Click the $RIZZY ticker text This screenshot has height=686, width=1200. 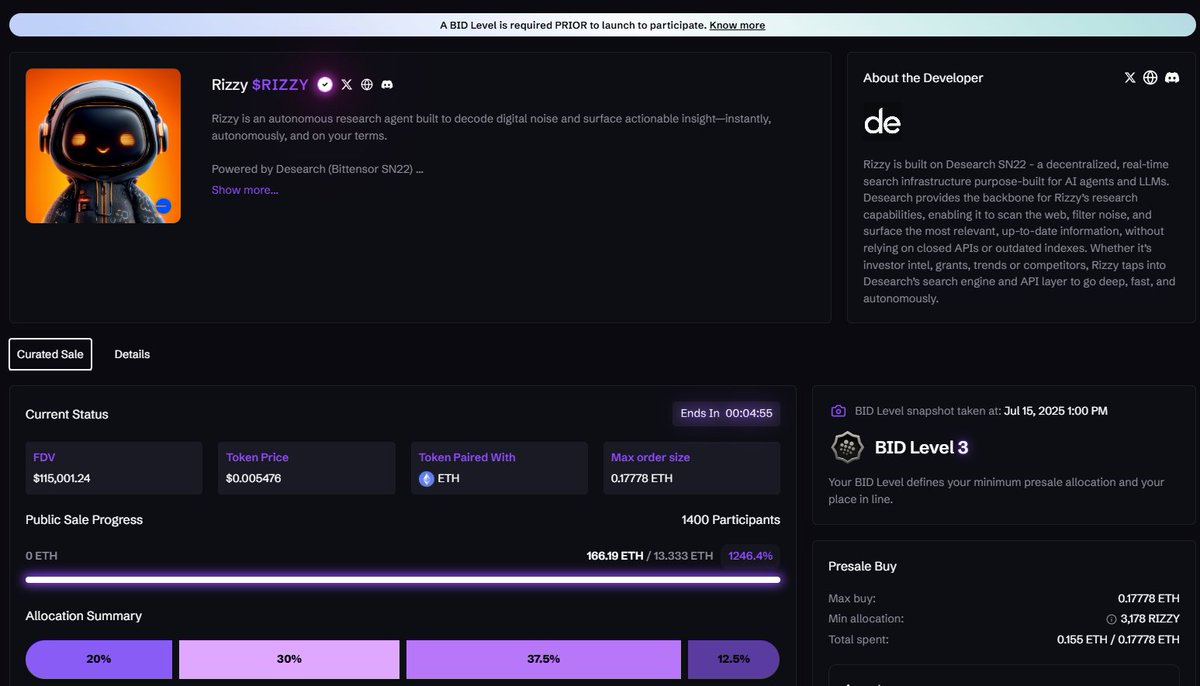point(280,85)
